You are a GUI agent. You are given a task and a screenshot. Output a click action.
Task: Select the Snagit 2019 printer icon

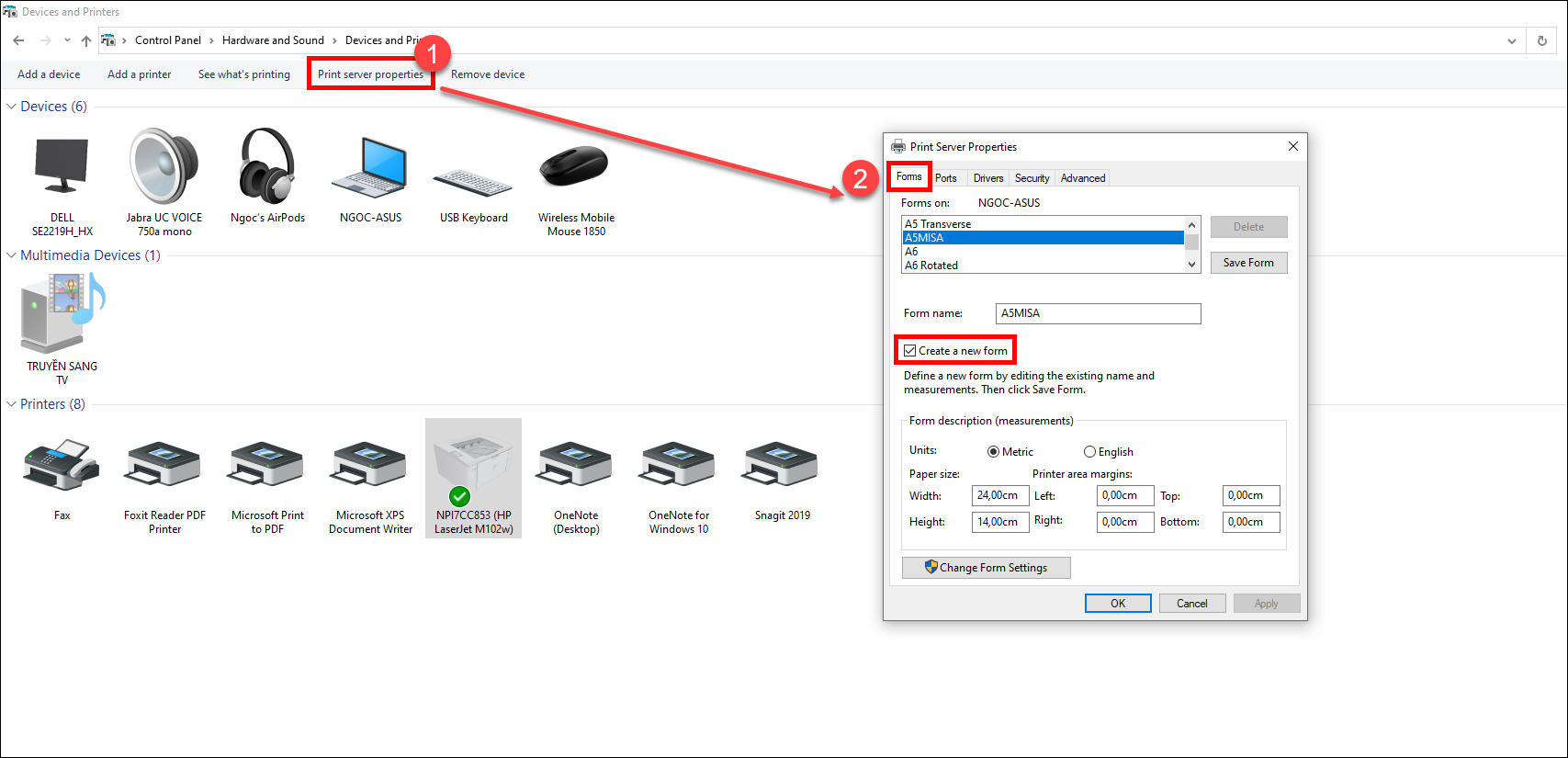(x=782, y=464)
